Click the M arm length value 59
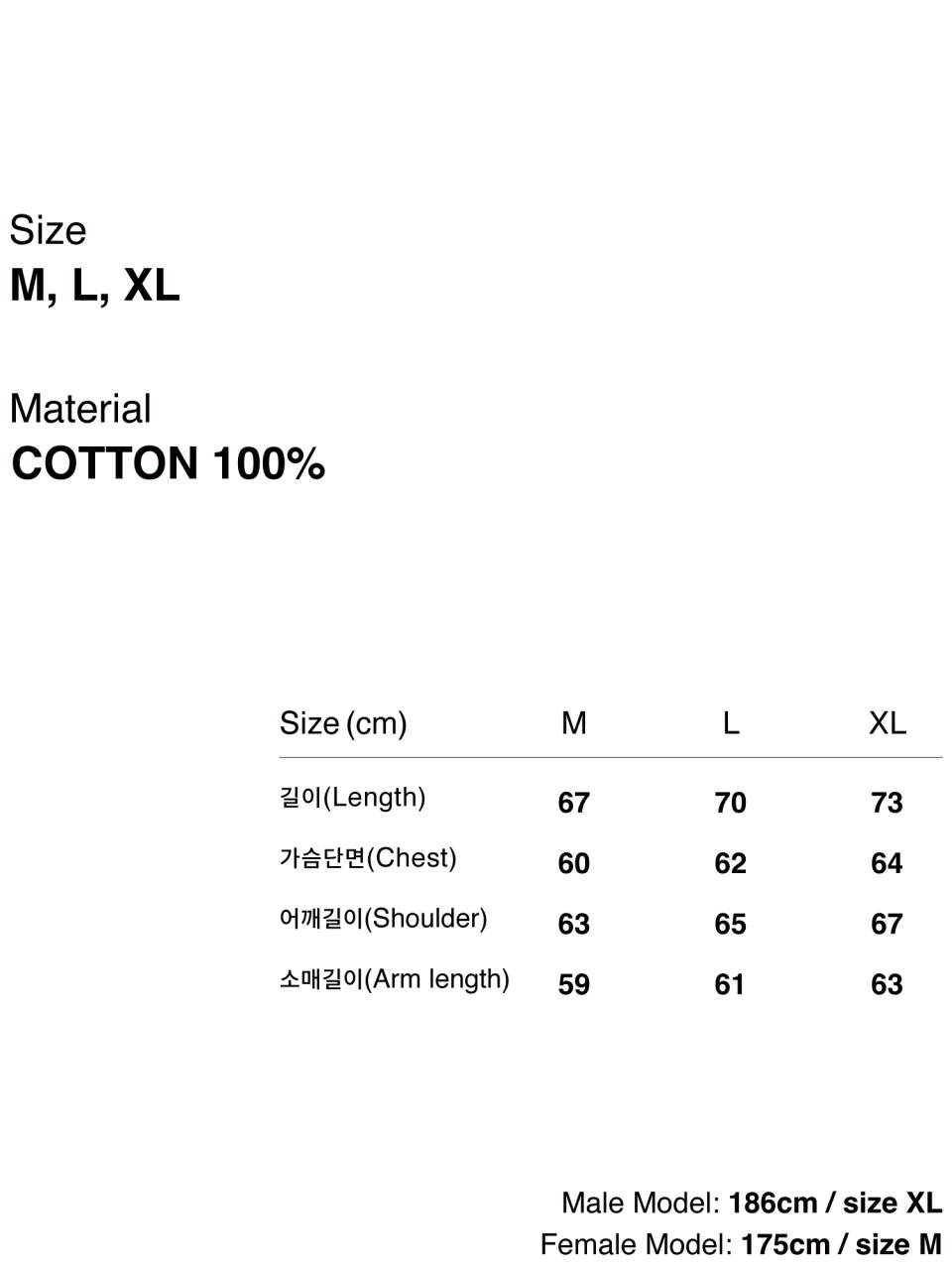The height and width of the screenshot is (1270, 952). click(x=574, y=984)
